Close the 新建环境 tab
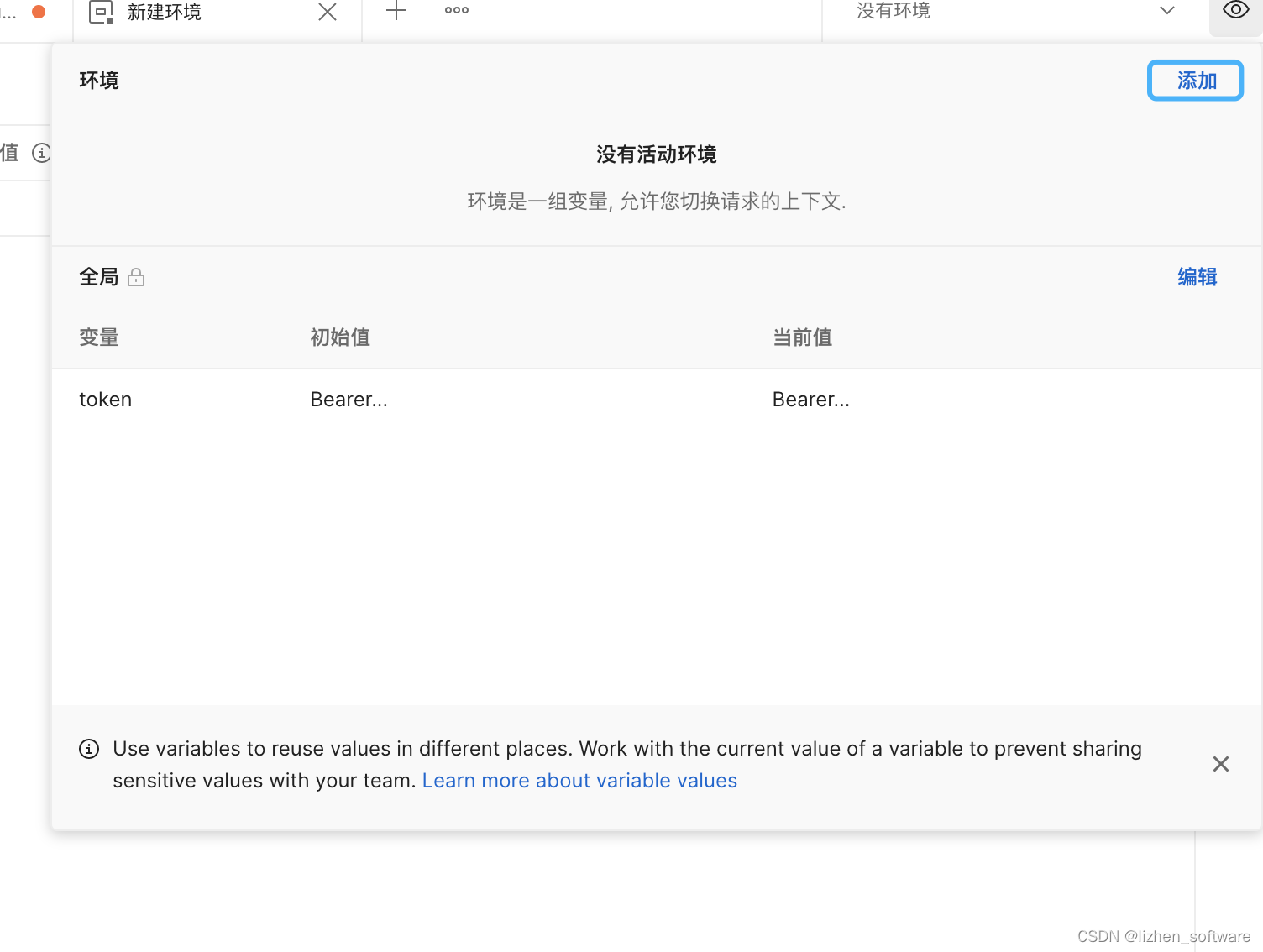 (328, 12)
